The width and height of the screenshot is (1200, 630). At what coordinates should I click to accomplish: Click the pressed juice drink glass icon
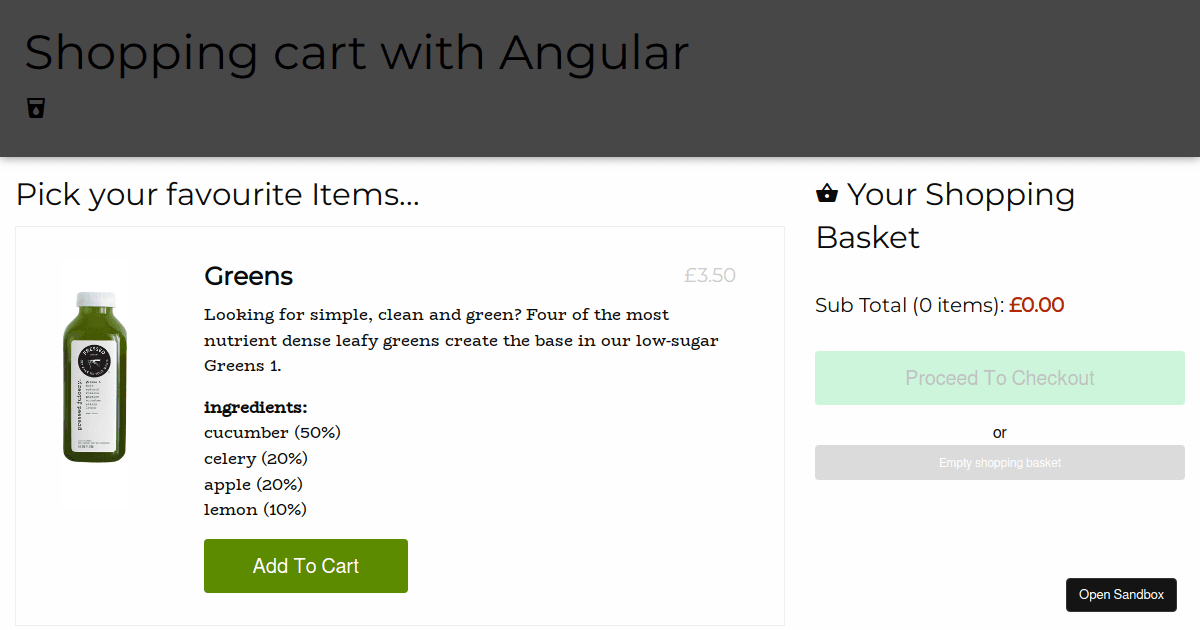[x=35, y=108]
